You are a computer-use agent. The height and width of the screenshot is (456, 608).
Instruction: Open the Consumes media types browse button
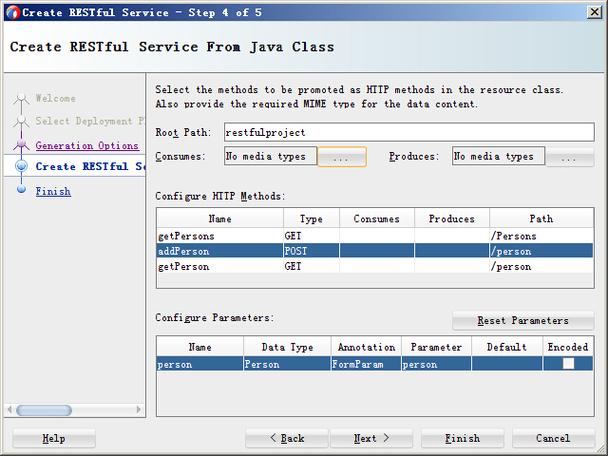tap(342, 157)
